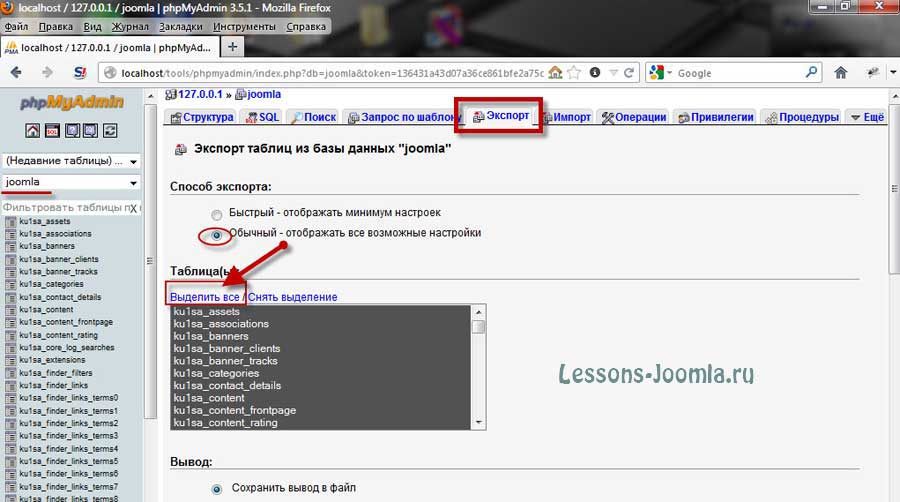The image size is (900, 502).
Task: Select the localhost phpMyAdmin browser tab
Action: [110, 48]
